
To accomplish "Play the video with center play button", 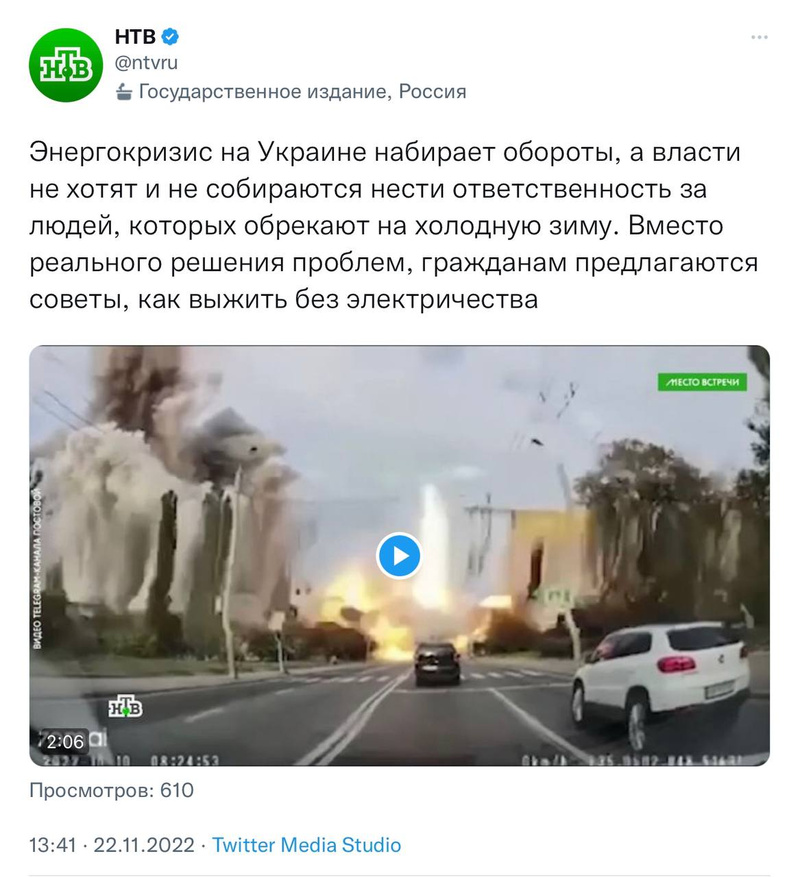I will pos(399,556).
